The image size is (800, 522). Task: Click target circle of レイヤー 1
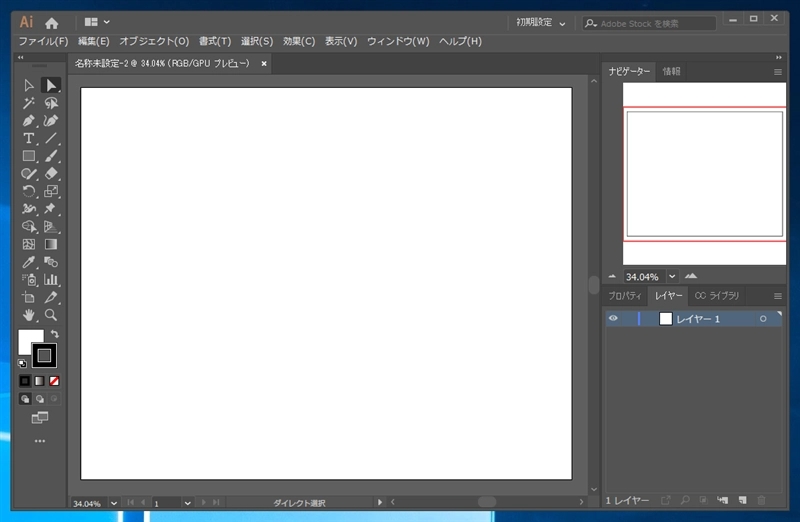click(763, 319)
